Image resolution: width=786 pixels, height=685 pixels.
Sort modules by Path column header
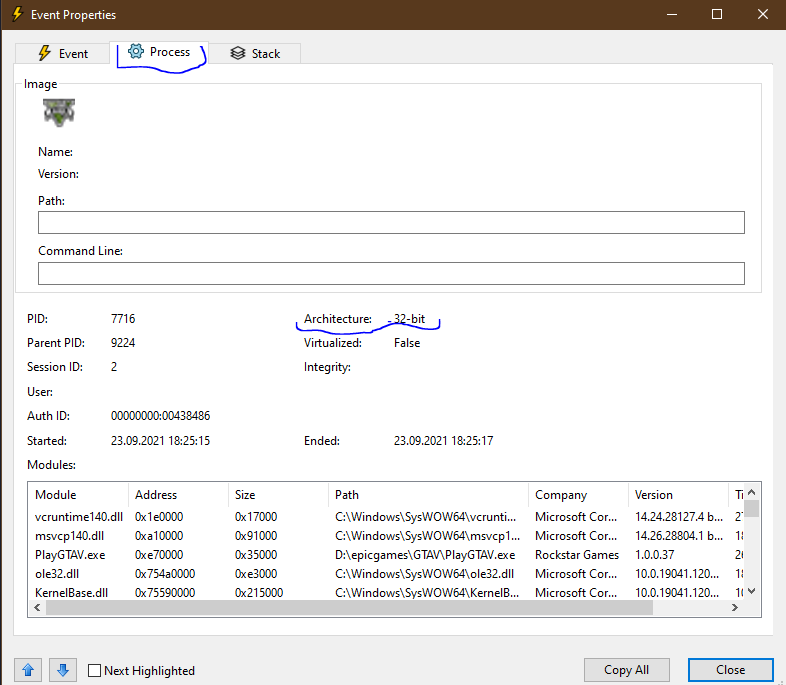pos(428,495)
